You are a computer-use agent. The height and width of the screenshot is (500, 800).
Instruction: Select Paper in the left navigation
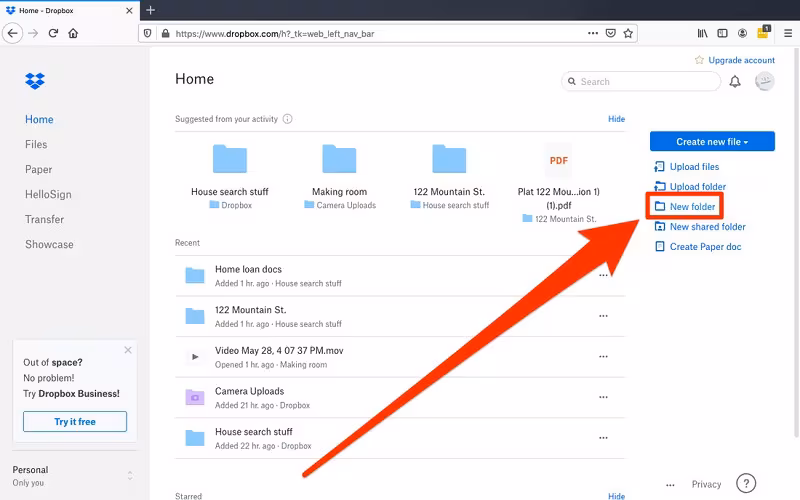pos(39,169)
